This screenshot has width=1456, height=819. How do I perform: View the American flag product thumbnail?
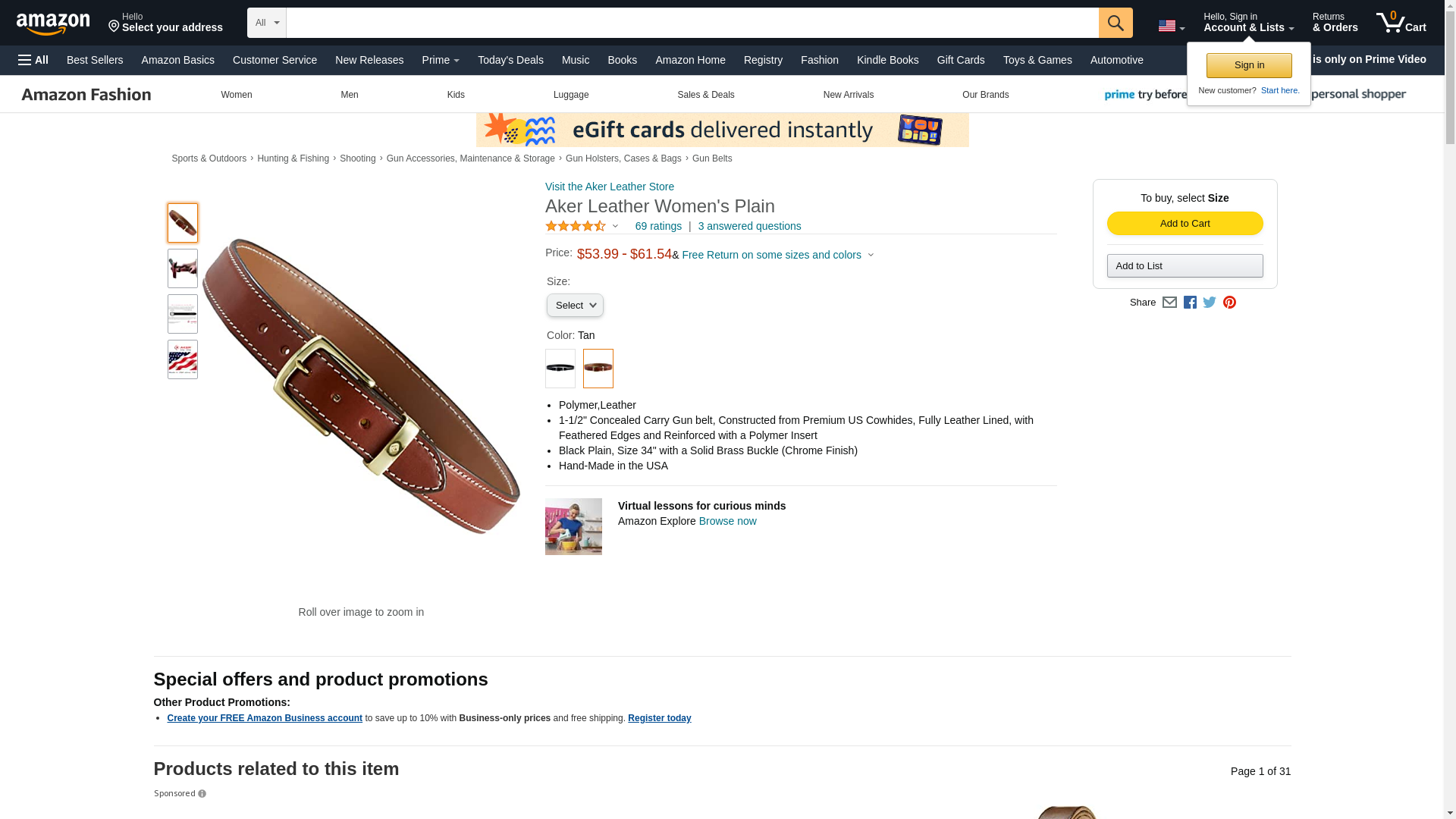(183, 359)
